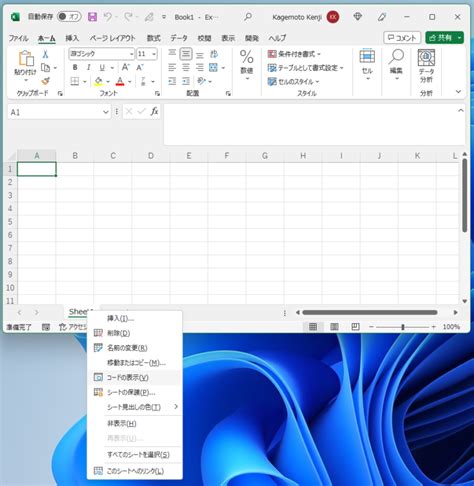Toggle align text right
Image resolution: width=474 pixels, height=486 pixels.
click(x=200, y=68)
